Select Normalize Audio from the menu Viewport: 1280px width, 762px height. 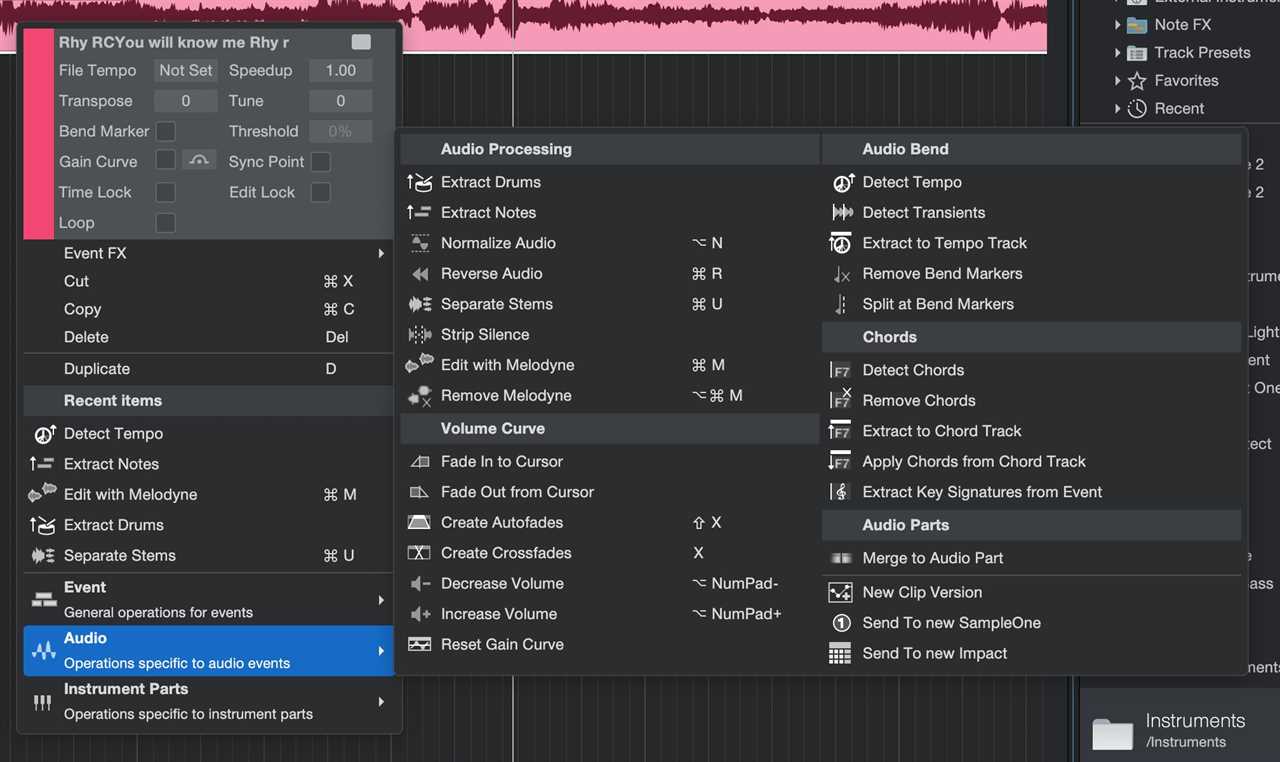coord(498,243)
